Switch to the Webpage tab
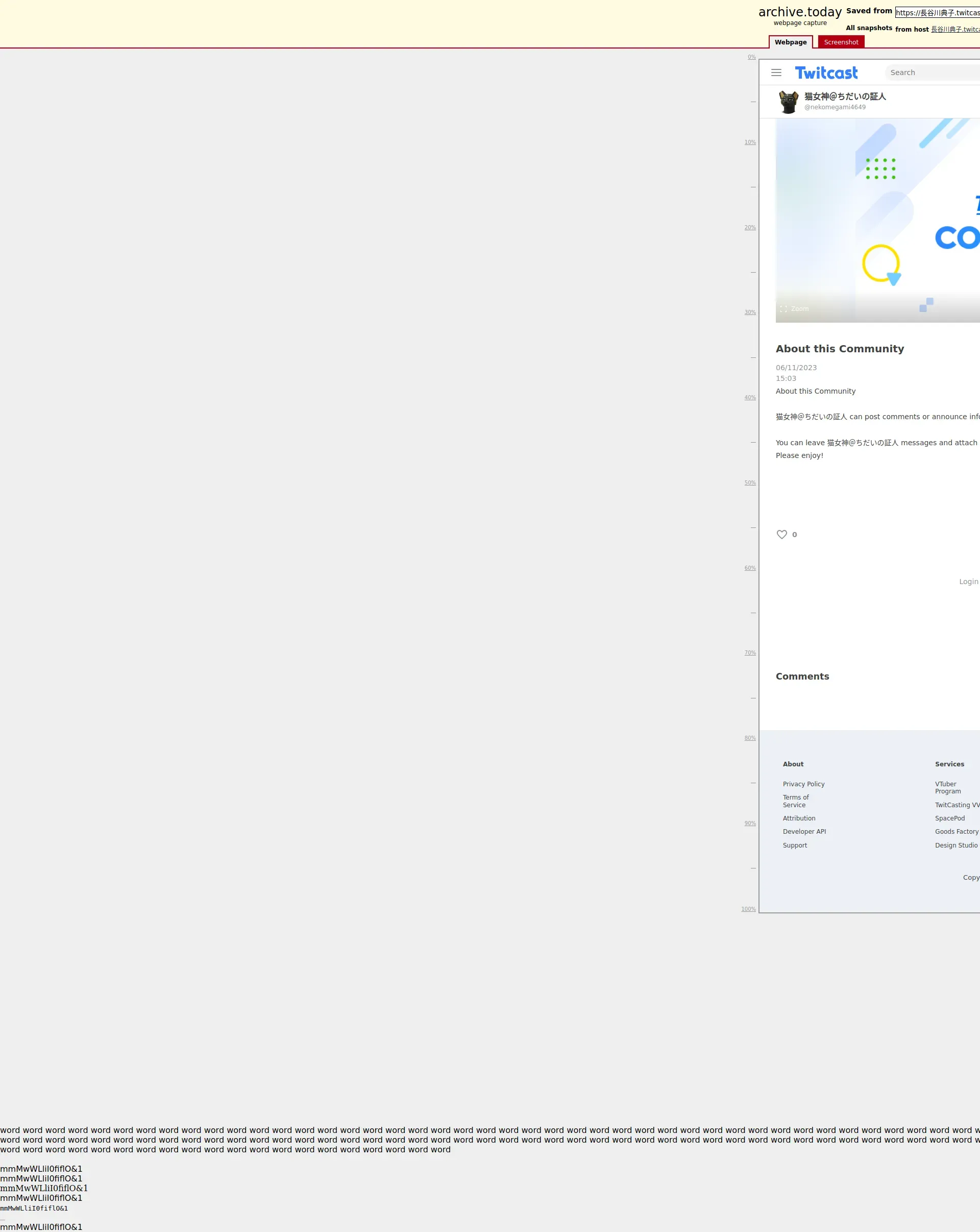Screen dimensions: 980x1232 click(791, 42)
